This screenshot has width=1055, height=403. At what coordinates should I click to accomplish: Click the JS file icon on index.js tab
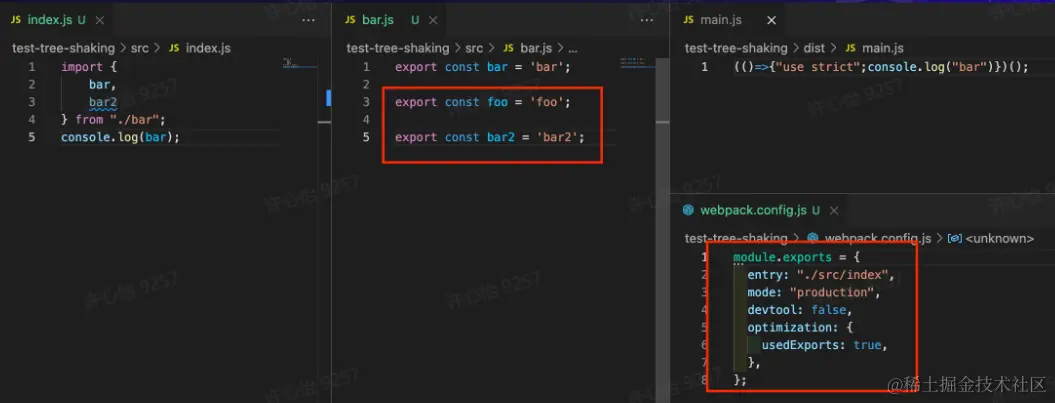[x=16, y=20]
